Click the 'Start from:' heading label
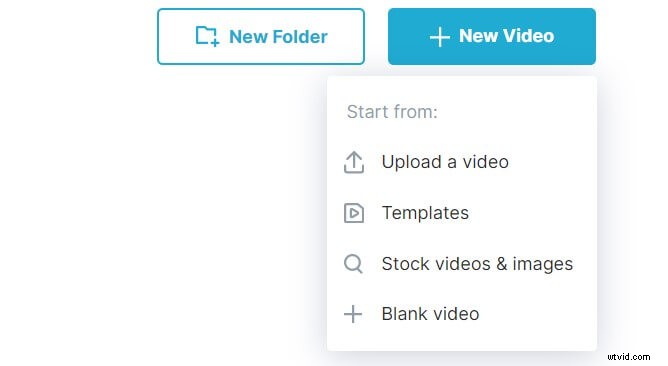The image size is (668, 366). pyautogui.click(x=392, y=112)
